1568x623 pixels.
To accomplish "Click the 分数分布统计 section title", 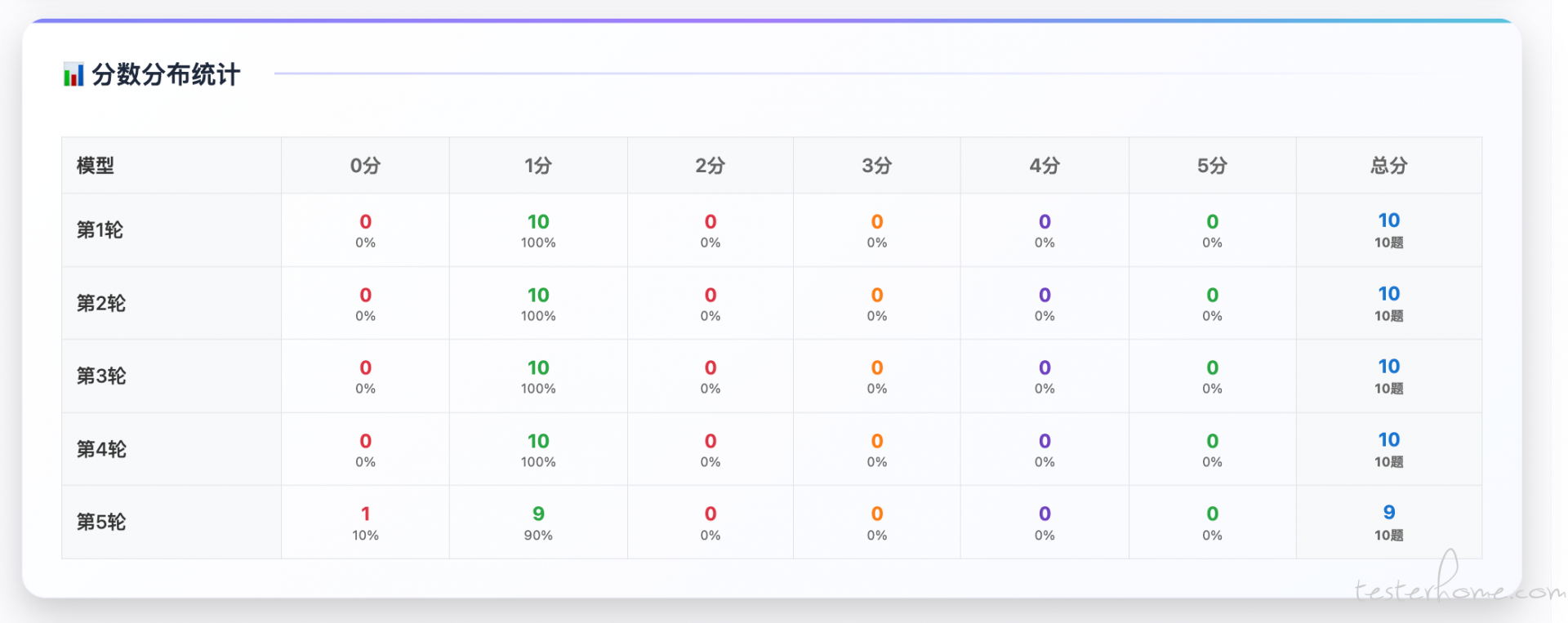I will click(166, 75).
